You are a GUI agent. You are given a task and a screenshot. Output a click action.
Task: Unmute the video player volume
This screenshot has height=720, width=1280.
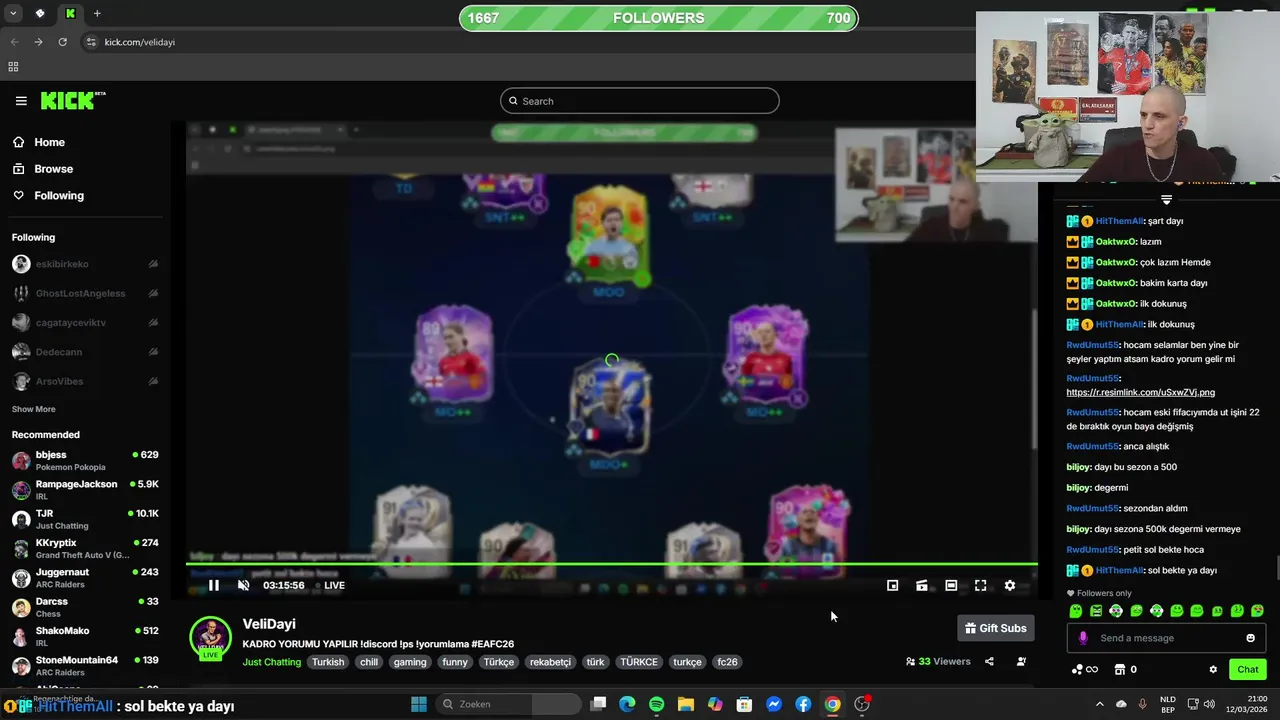pyautogui.click(x=243, y=585)
